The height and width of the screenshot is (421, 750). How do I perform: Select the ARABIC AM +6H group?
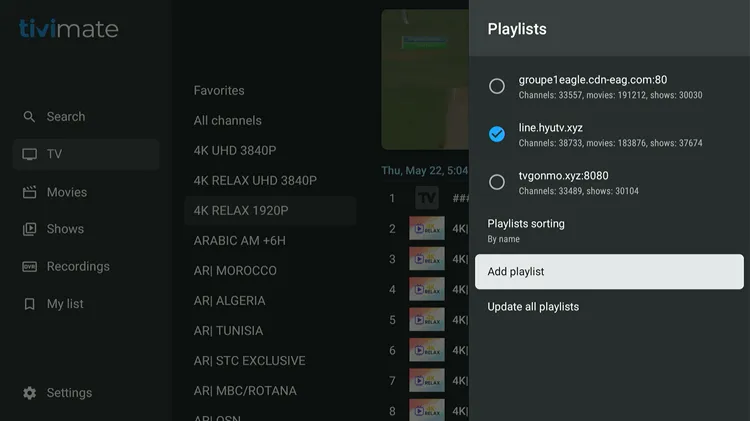click(x=270, y=241)
